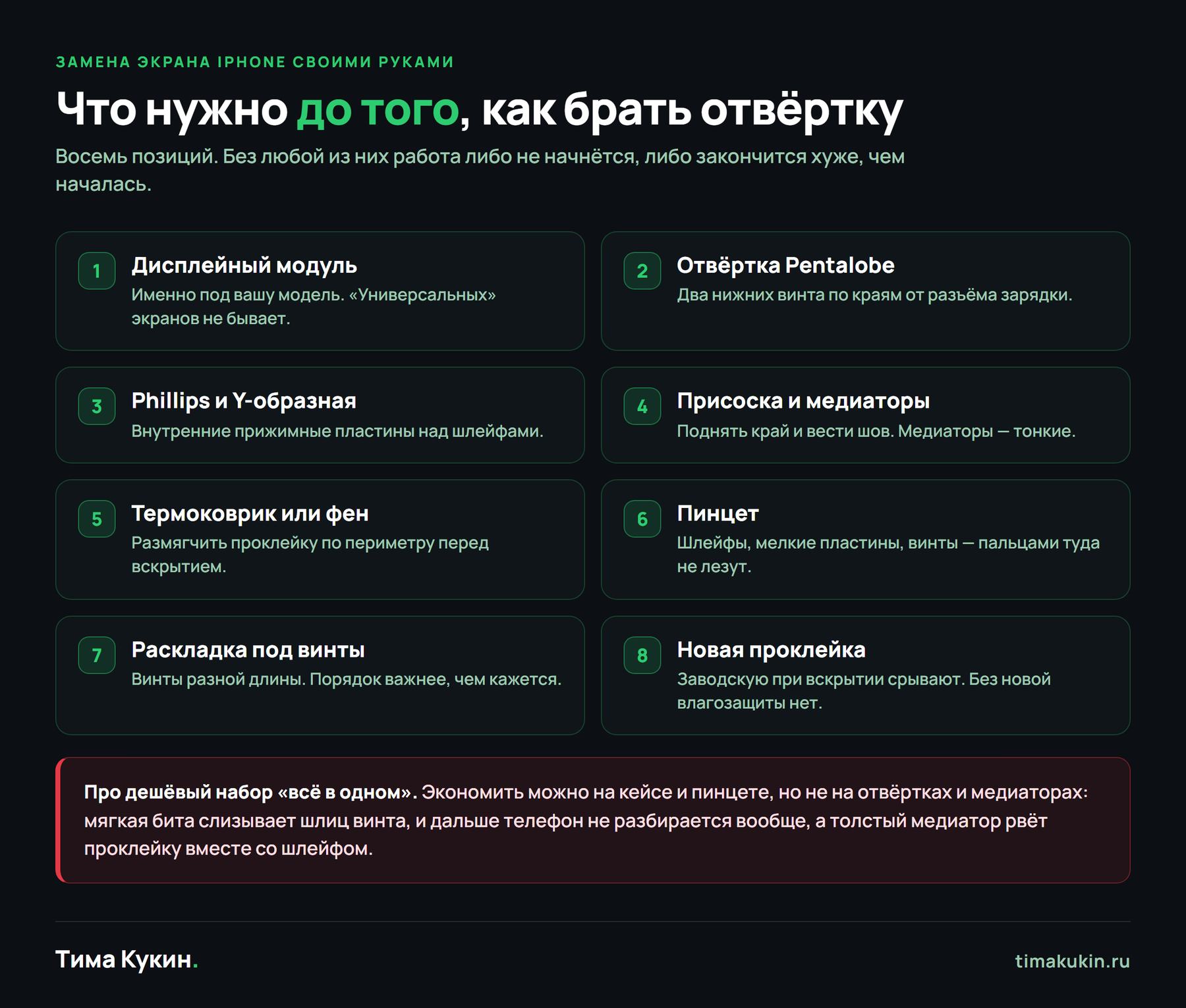This screenshot has width=1186, height=1008.
Task: Click the description starting «Шлейфы, мелкие пластины, винты»
Action: (888, 555)
